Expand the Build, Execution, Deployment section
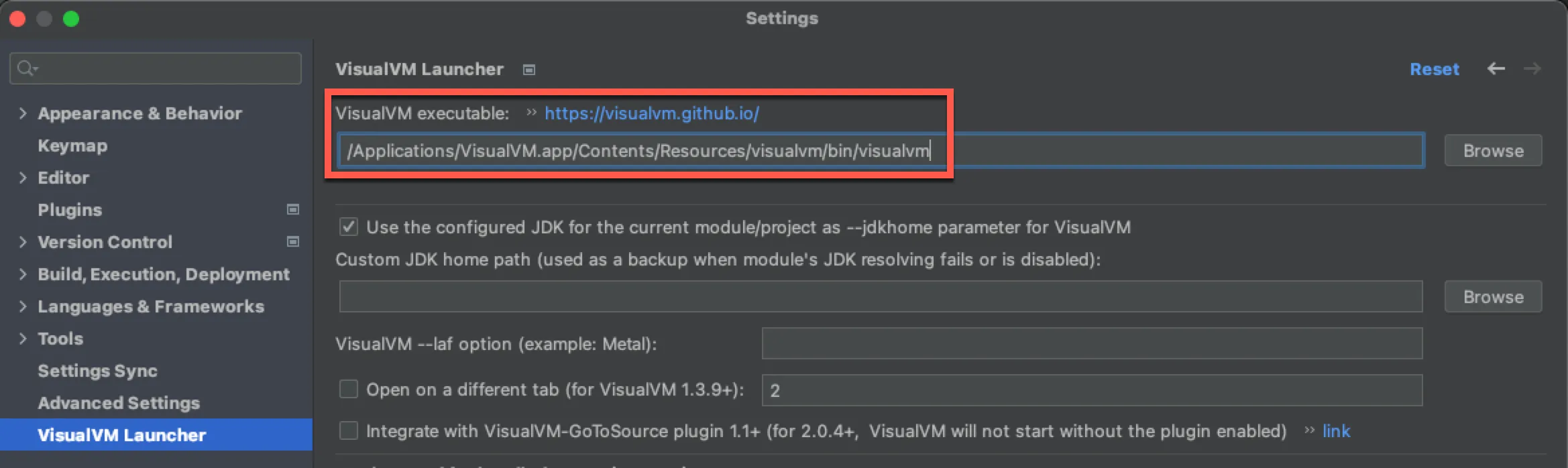The image size is (1568, 468). (x=23, y=274)
